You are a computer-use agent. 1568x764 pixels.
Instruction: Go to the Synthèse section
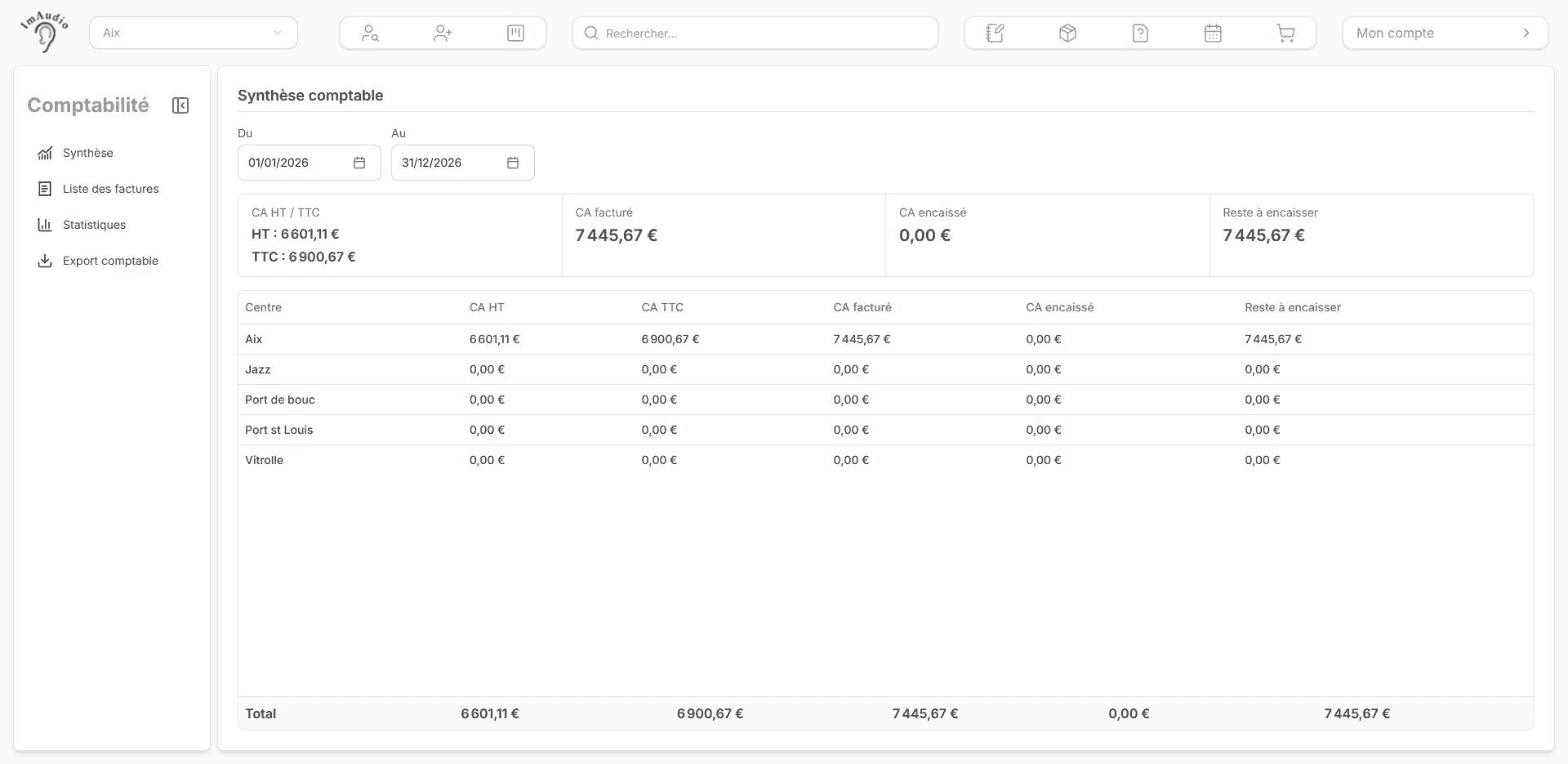tap(88, 153)
